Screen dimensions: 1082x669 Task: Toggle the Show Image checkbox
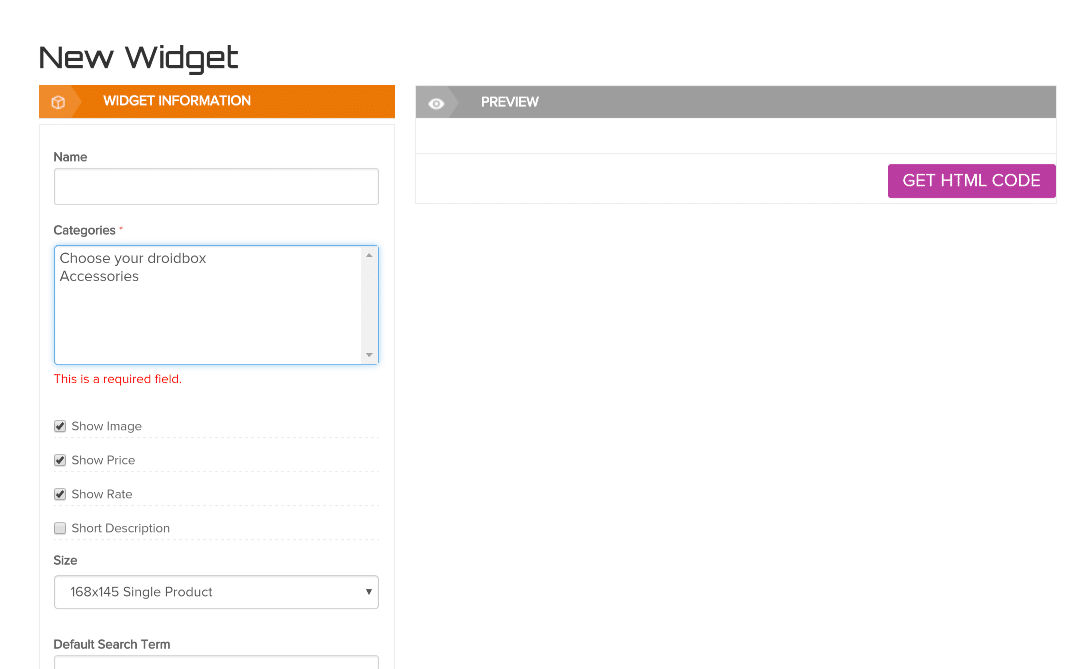pos(60,426)
